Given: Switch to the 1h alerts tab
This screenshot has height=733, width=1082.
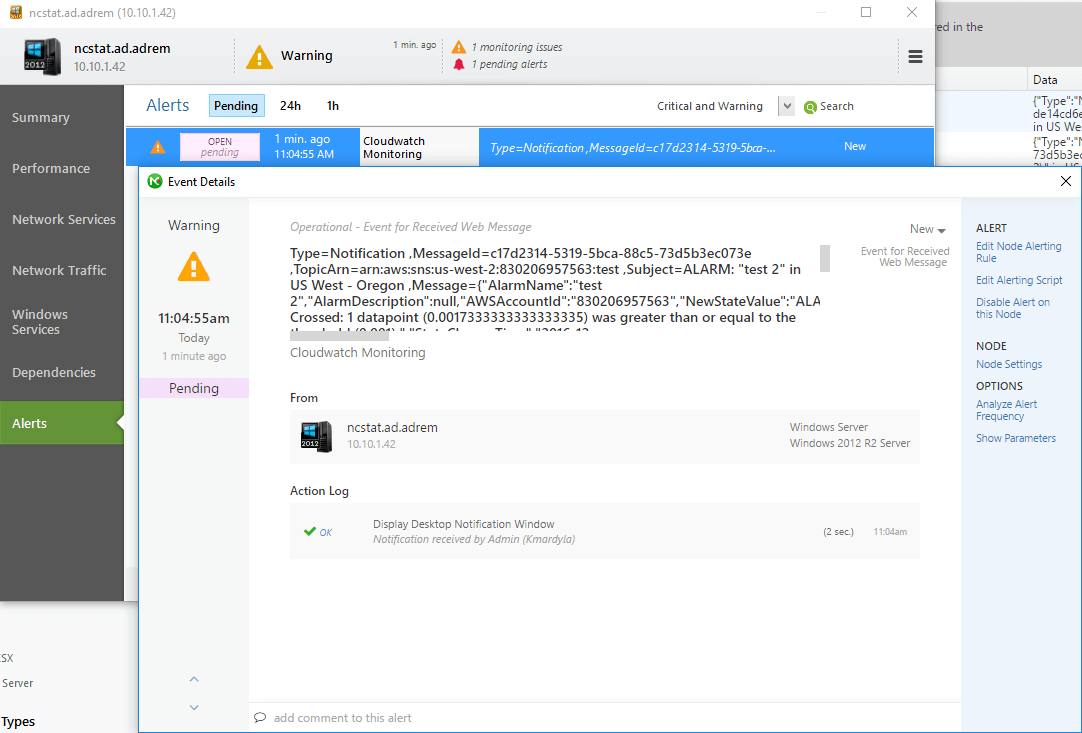Looking at the screenshot, I should coord(332,105).
